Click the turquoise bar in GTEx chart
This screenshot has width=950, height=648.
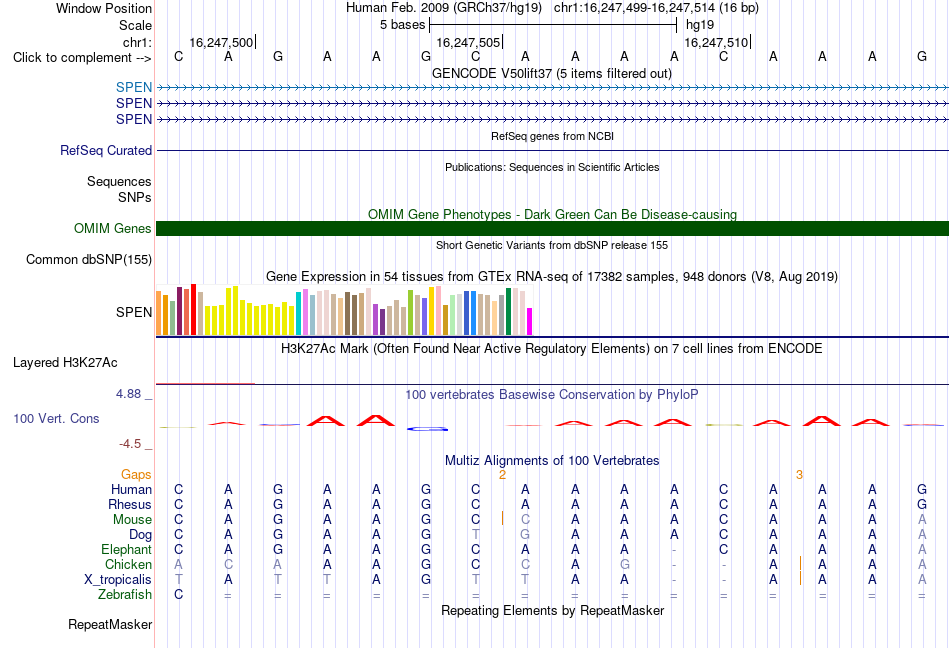(x=298, y=314)
